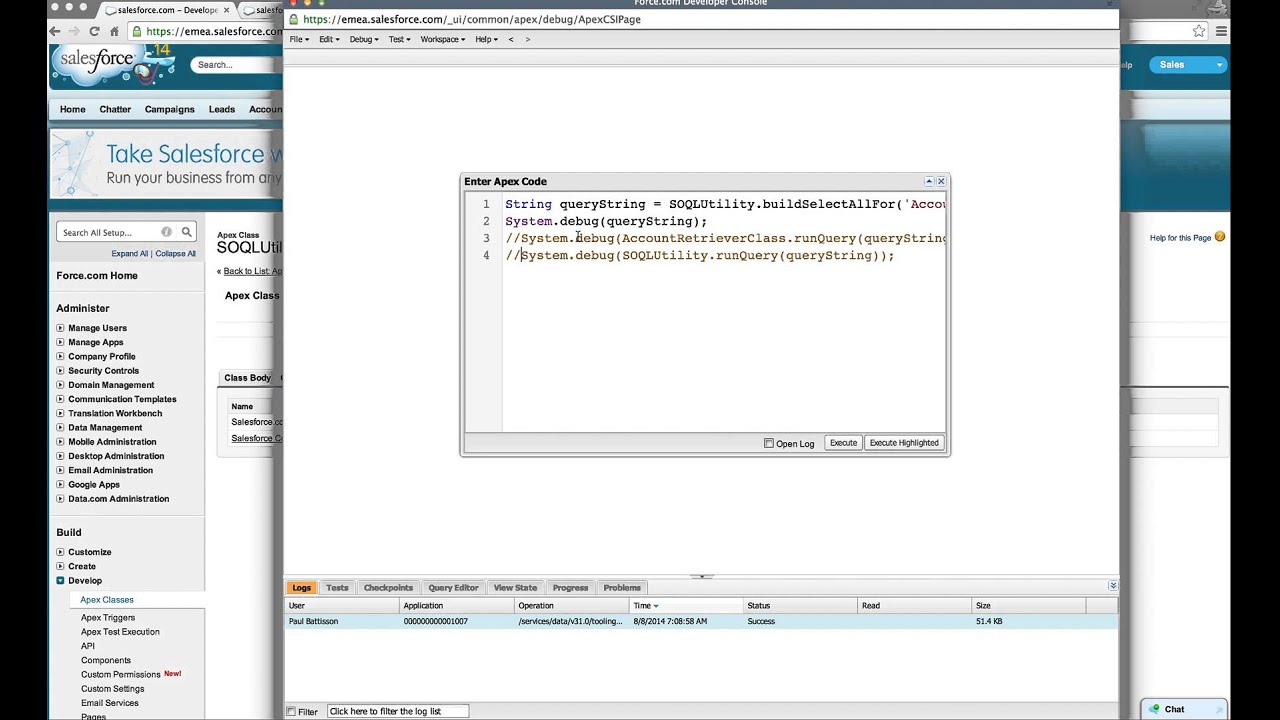Image resolution: width=1280 pixels, height=720 pixels.
Task: Open the Sales app switcher dropdown
Action: (x=1187, y=64)
